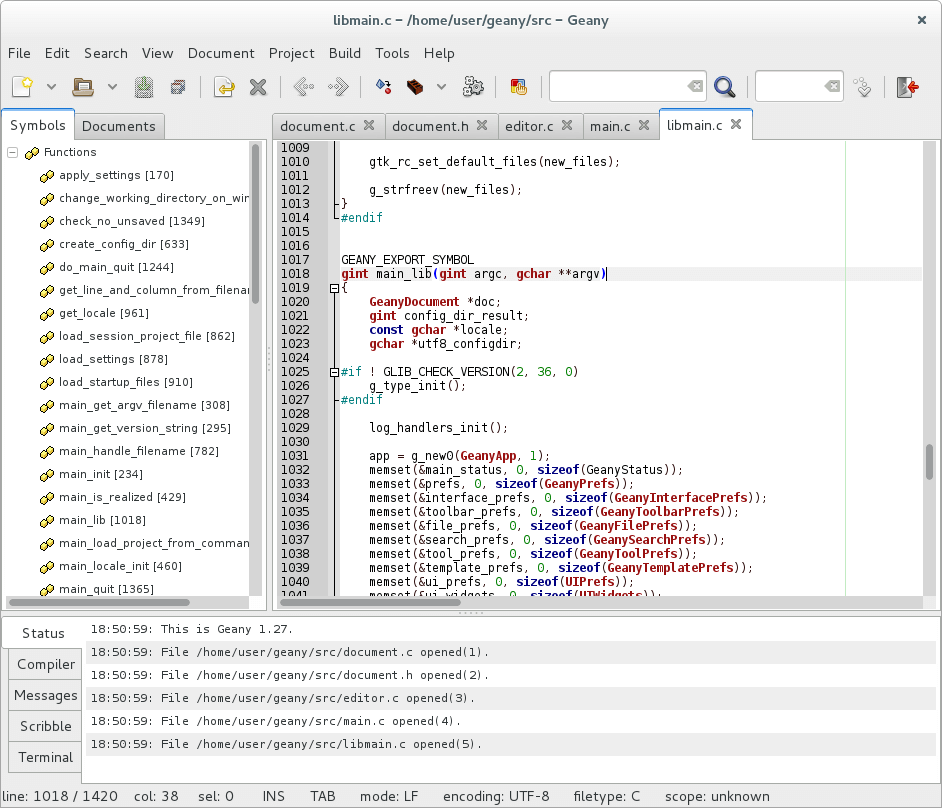The image size is (942, 808).
Task: Click the New file toolbar icon
Action: [23, 87]
